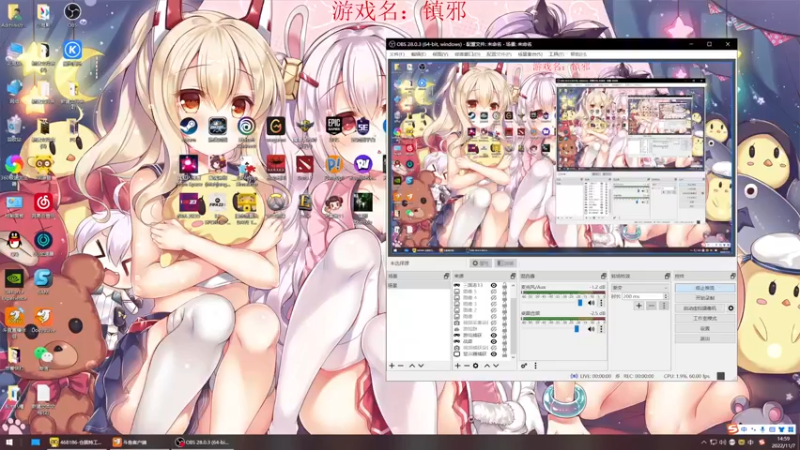Open Epic Games icon on the desktop
The image size is (800, 450).
pos(334,127)
